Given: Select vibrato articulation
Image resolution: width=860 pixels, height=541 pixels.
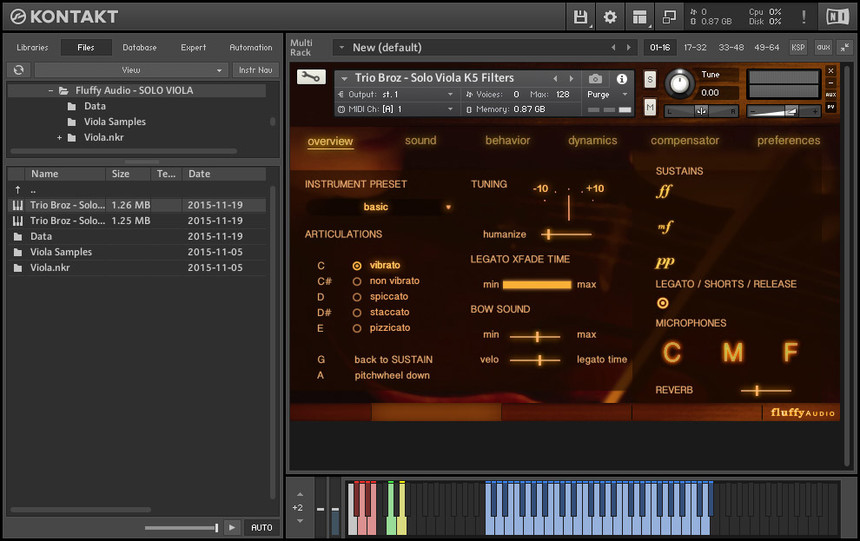Looking at the screenshot, I should 357,266.
